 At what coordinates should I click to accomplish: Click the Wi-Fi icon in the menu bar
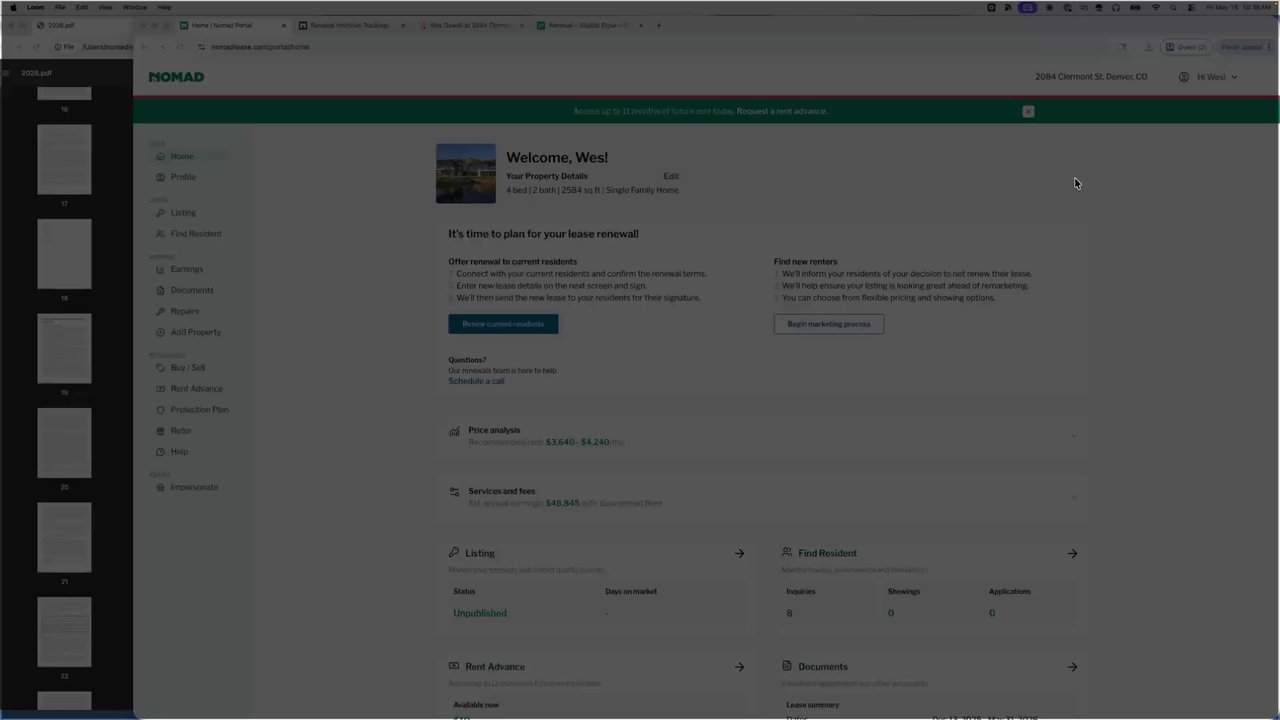point(1156,7)
